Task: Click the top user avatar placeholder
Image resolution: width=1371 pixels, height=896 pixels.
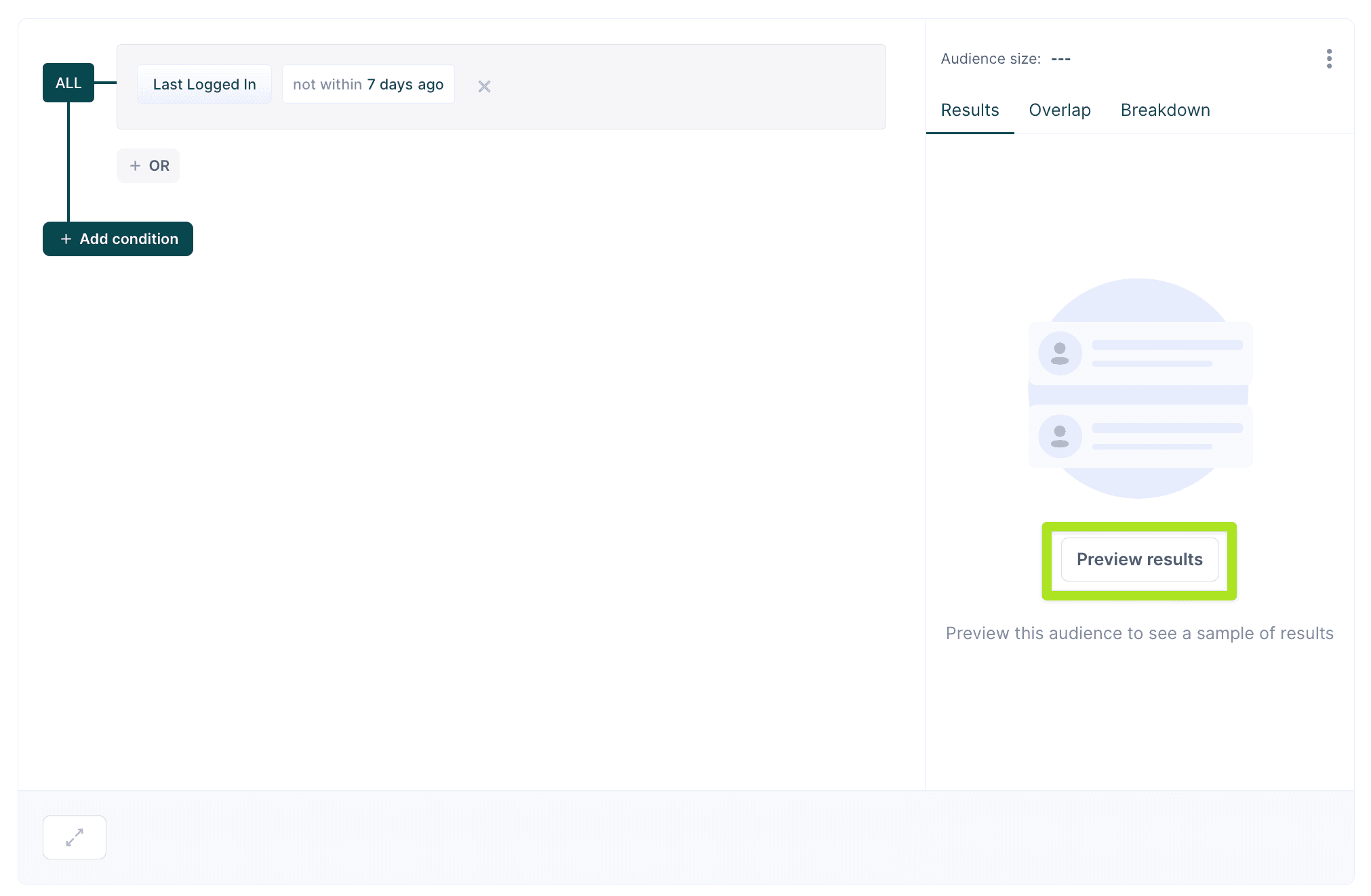Action: point(1060,353)
